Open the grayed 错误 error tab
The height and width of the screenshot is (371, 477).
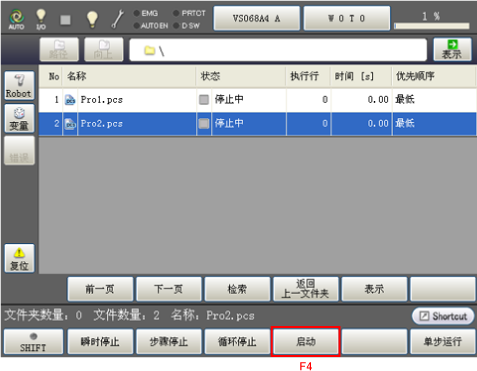point(19,151)
